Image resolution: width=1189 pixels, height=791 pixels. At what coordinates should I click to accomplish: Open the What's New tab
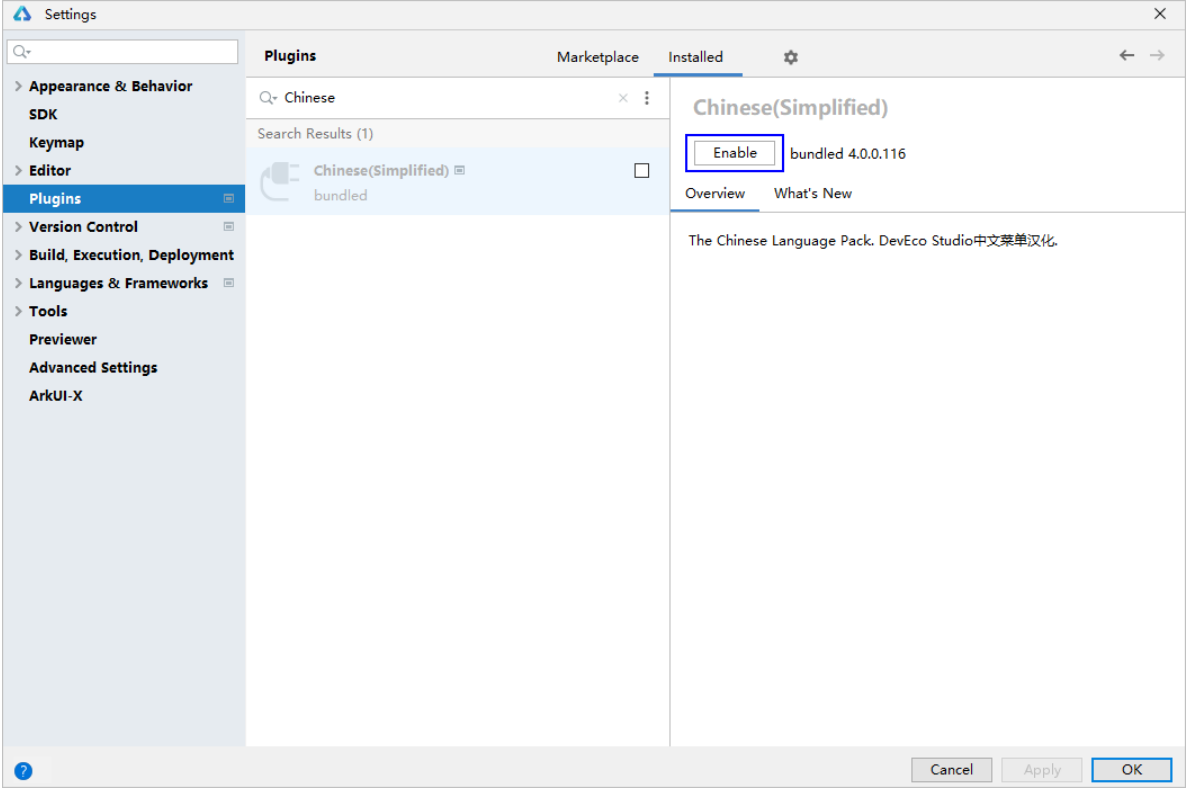(812, 193)
